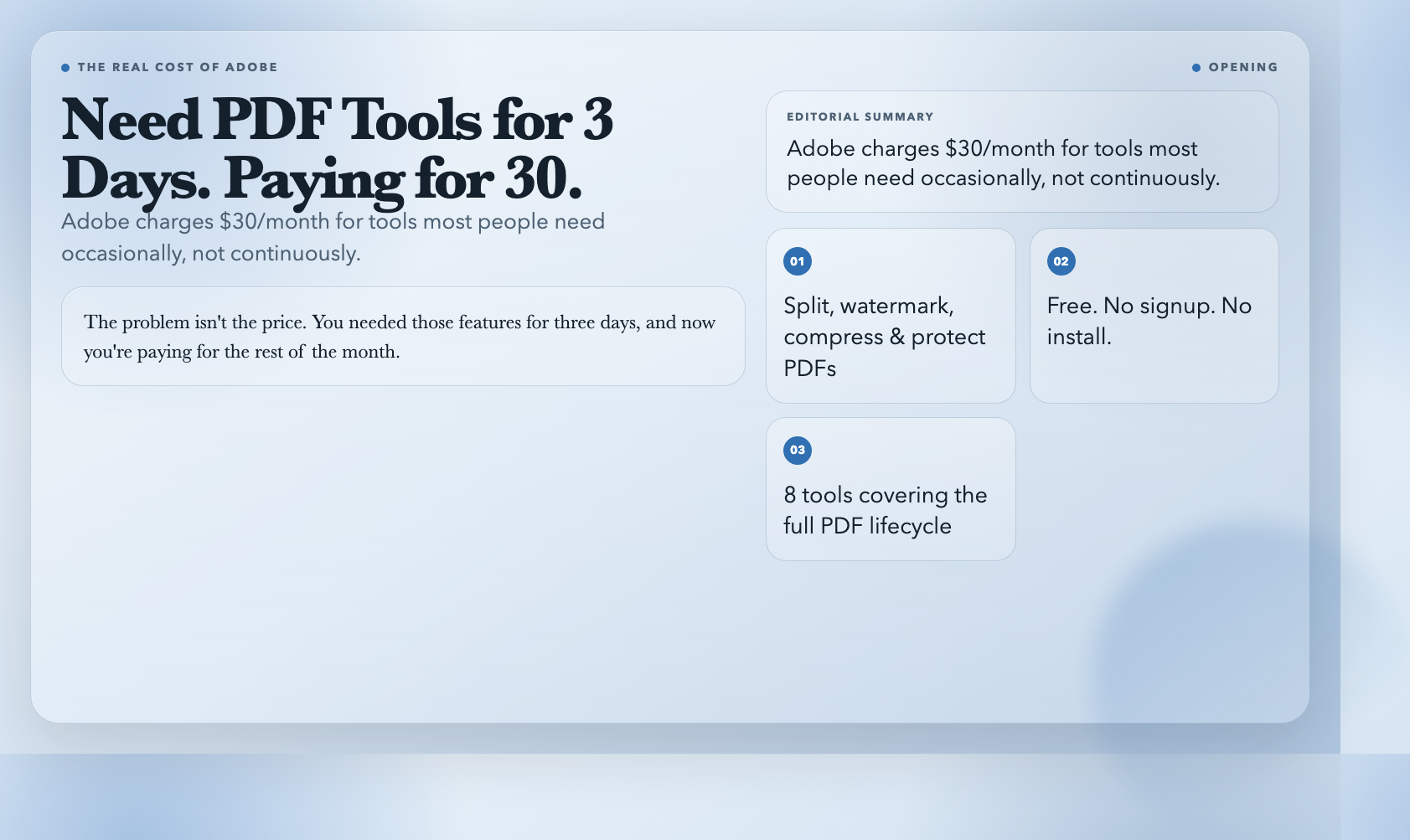Click the "Free. No signup. No install." text
The width and height of the screenshot is (1410, 840).
tap(1149, 321)
